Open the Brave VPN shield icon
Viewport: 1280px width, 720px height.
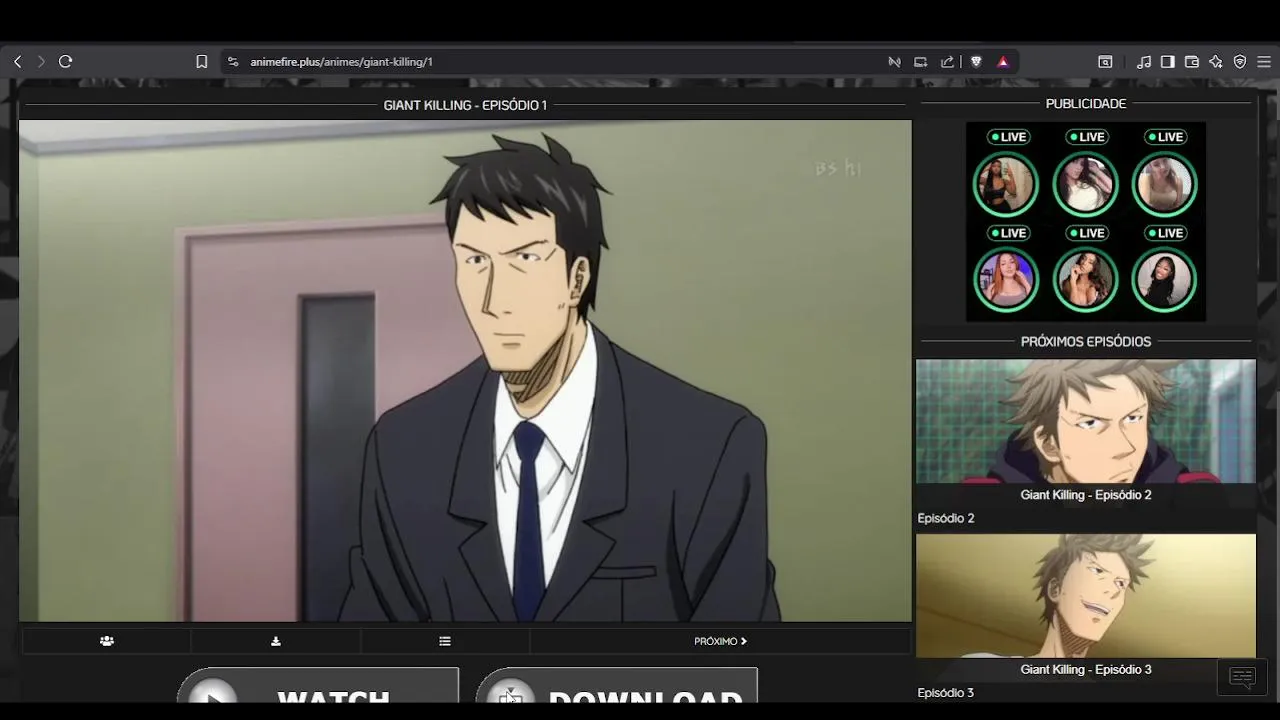pyautogui.click(x=1240, y=62)
